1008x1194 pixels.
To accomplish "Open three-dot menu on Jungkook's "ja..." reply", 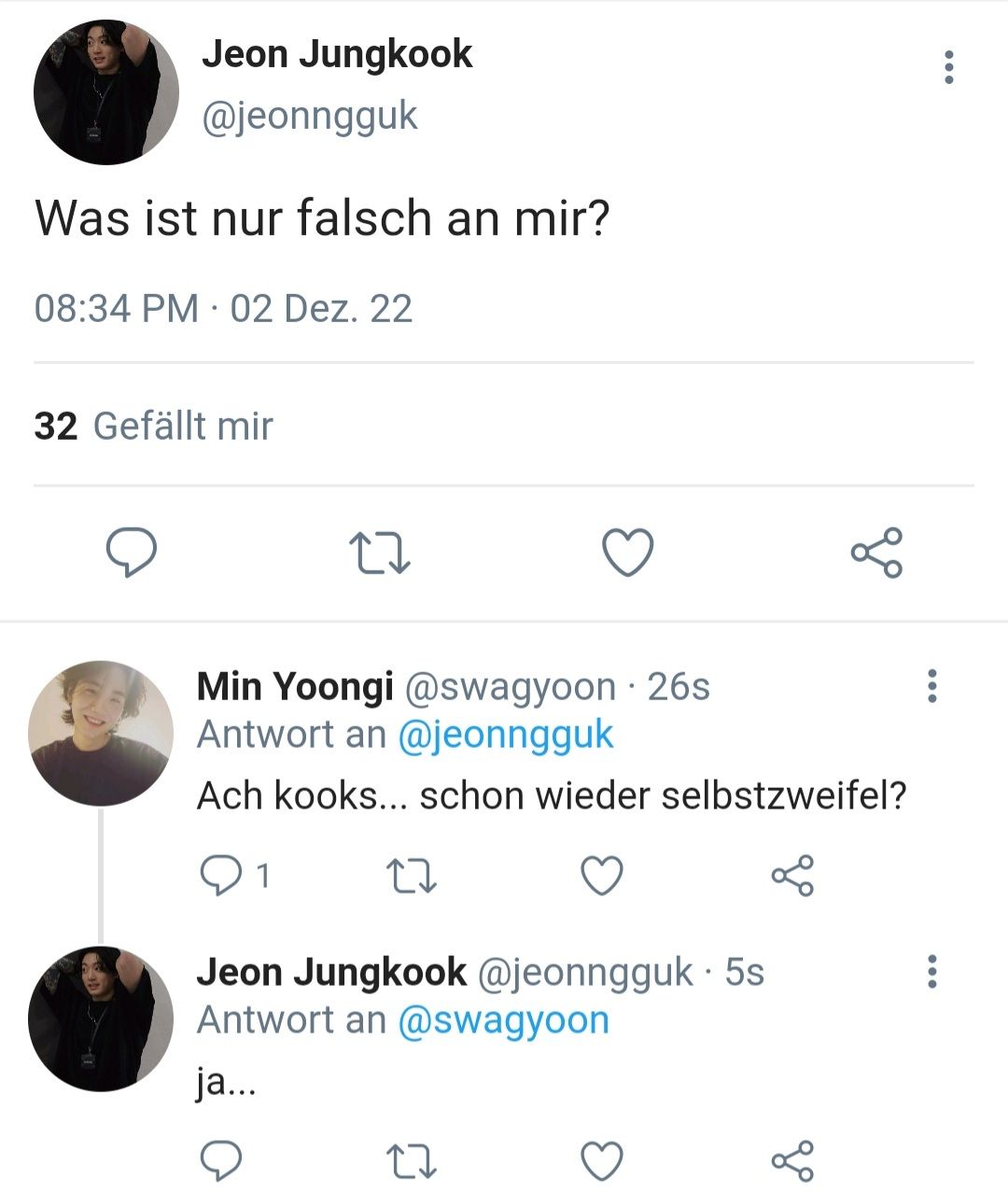I will click(x=931, y=972).
